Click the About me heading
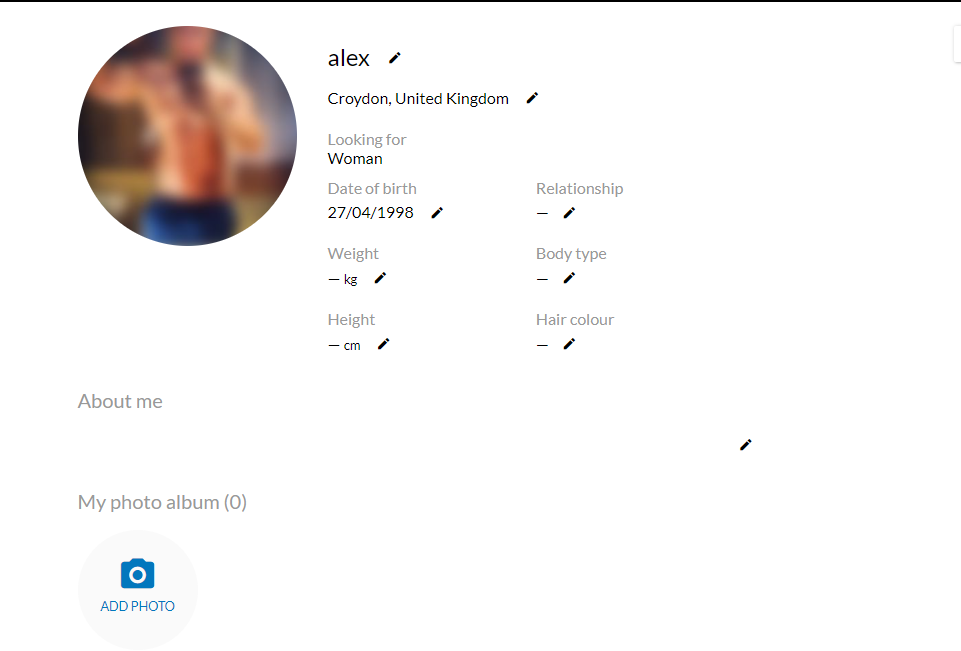 point(120,402)
